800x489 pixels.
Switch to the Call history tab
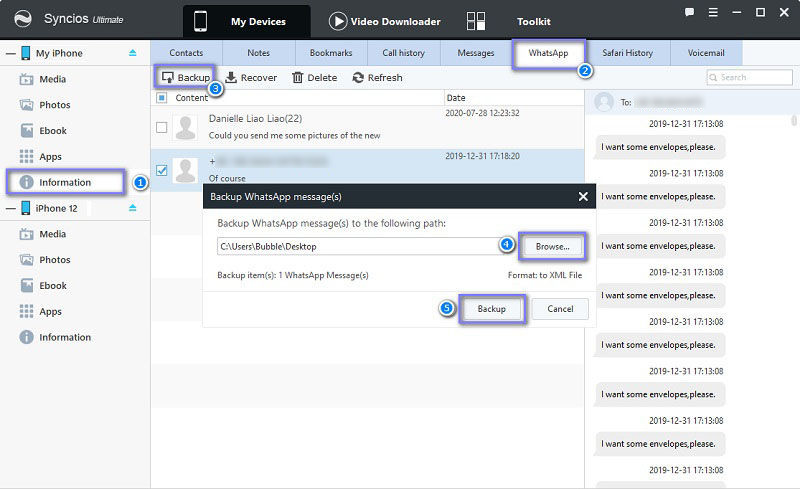pyautogui.click(x=404, y=53)
